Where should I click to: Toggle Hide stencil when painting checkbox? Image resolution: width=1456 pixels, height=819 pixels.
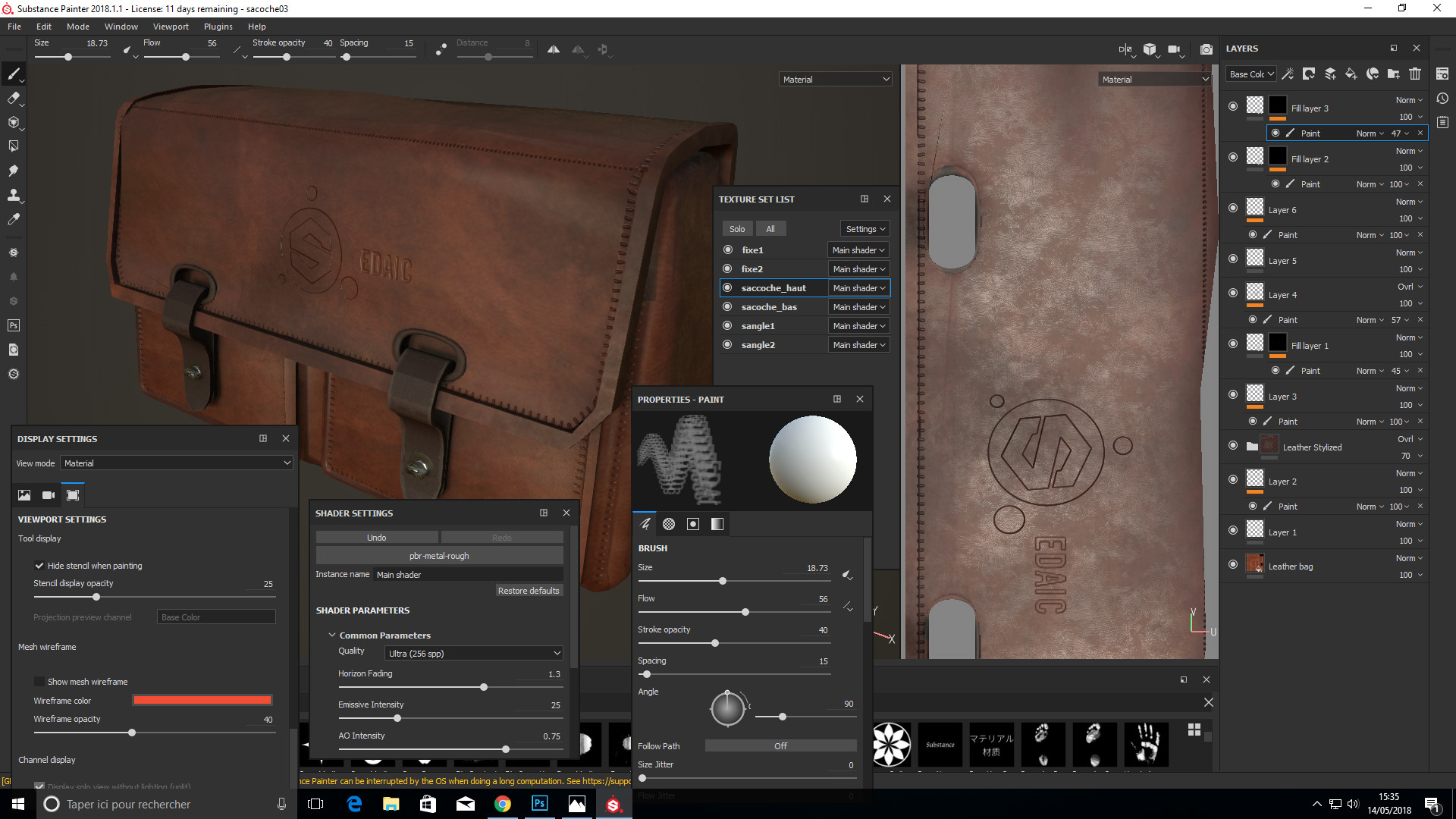[x=39, y=566]
